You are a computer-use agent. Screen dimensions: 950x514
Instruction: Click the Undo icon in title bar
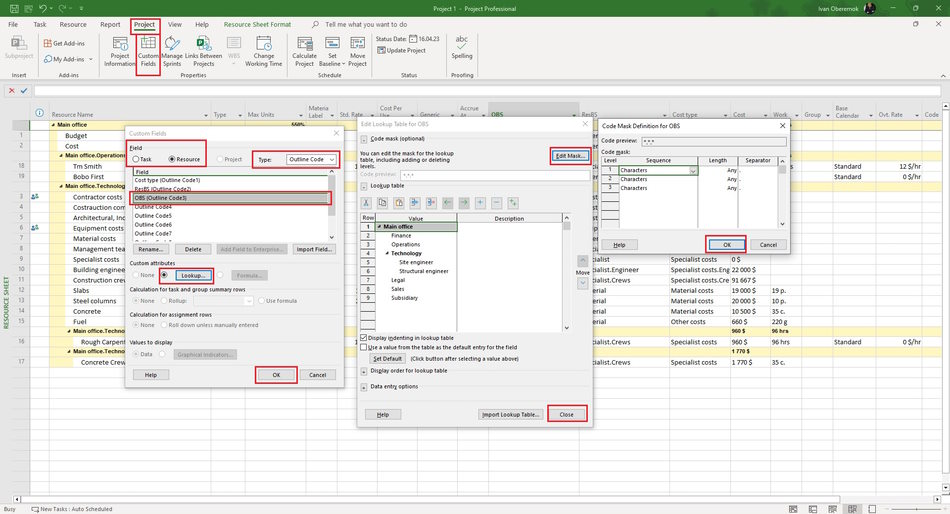point(42,8)
